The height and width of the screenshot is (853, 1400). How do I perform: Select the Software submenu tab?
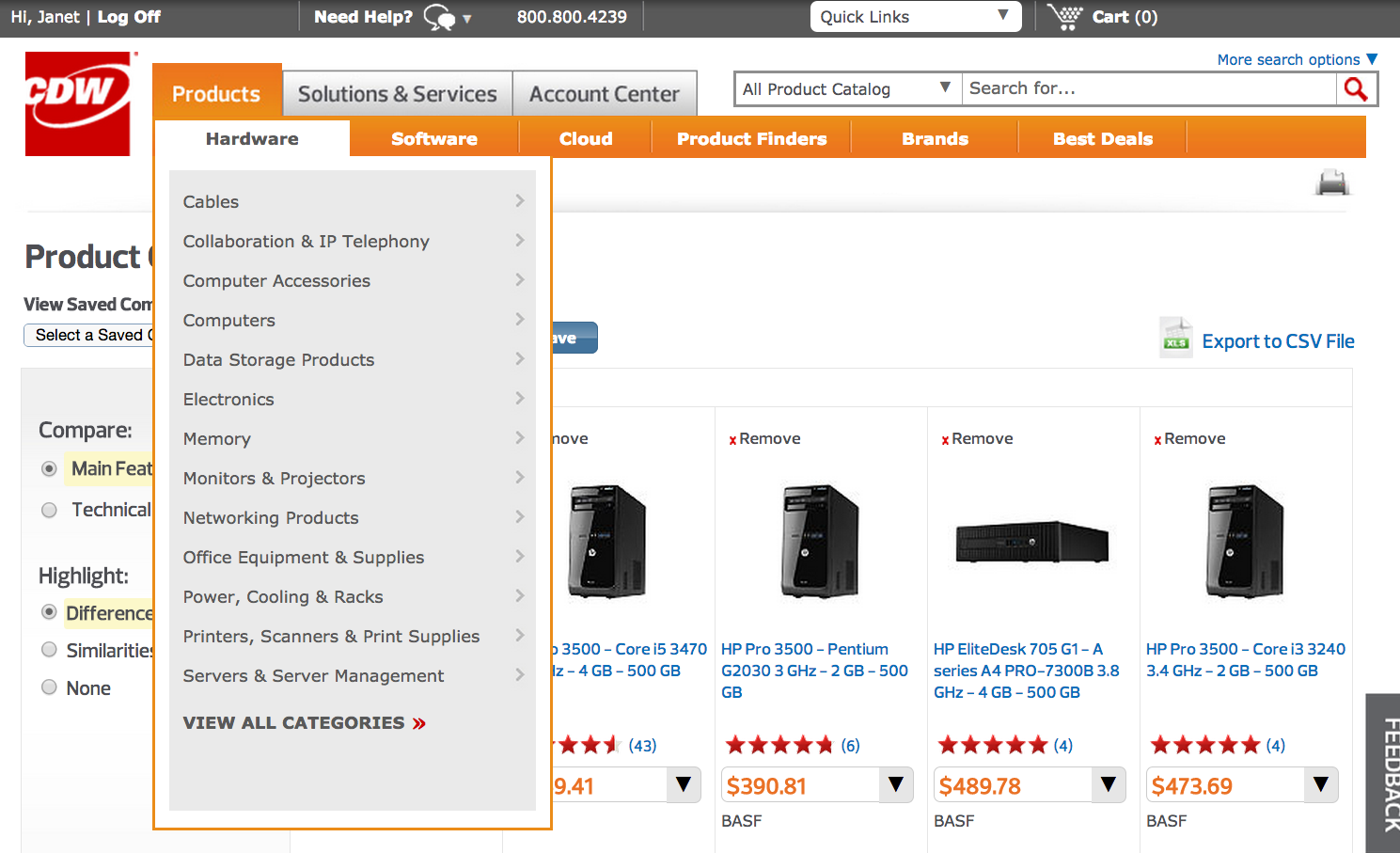(434, 138)
